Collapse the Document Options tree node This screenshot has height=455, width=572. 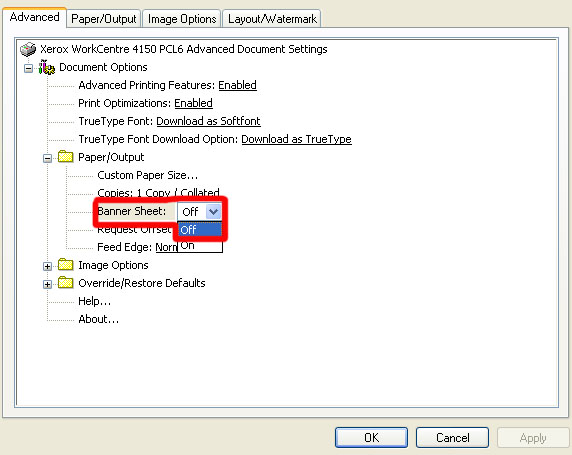tap(28, 68)
